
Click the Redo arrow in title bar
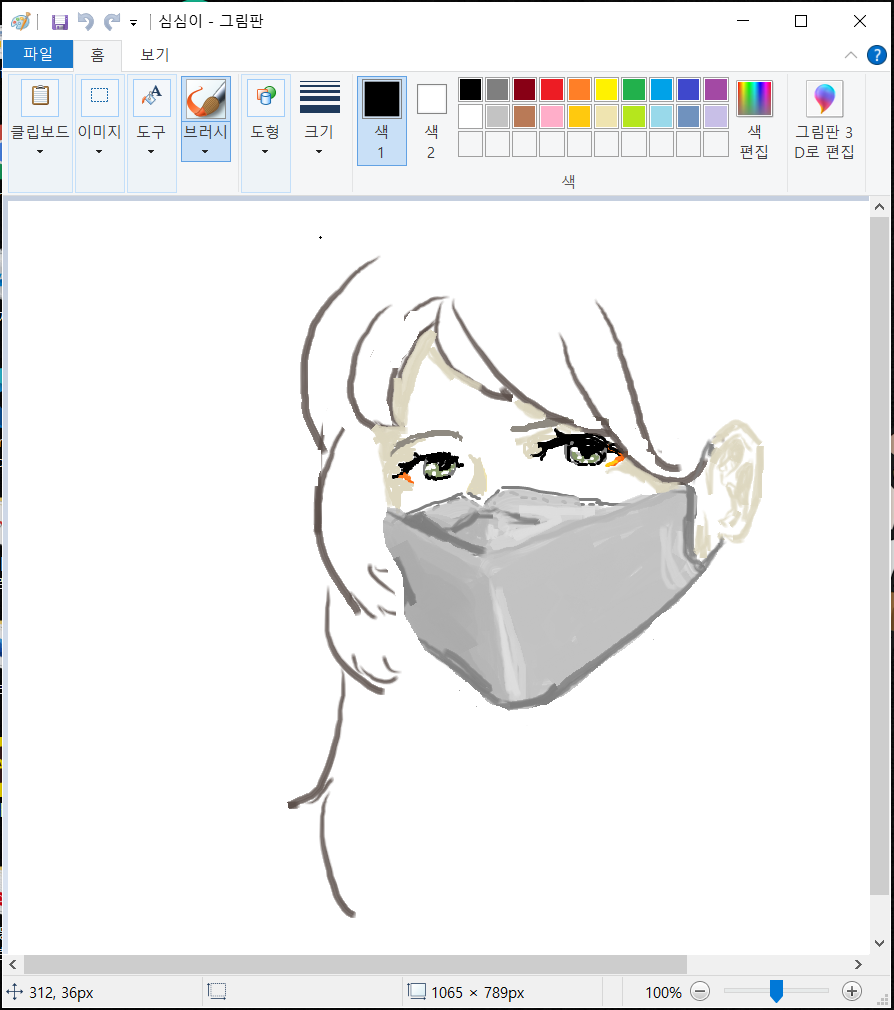click(112, 22)
